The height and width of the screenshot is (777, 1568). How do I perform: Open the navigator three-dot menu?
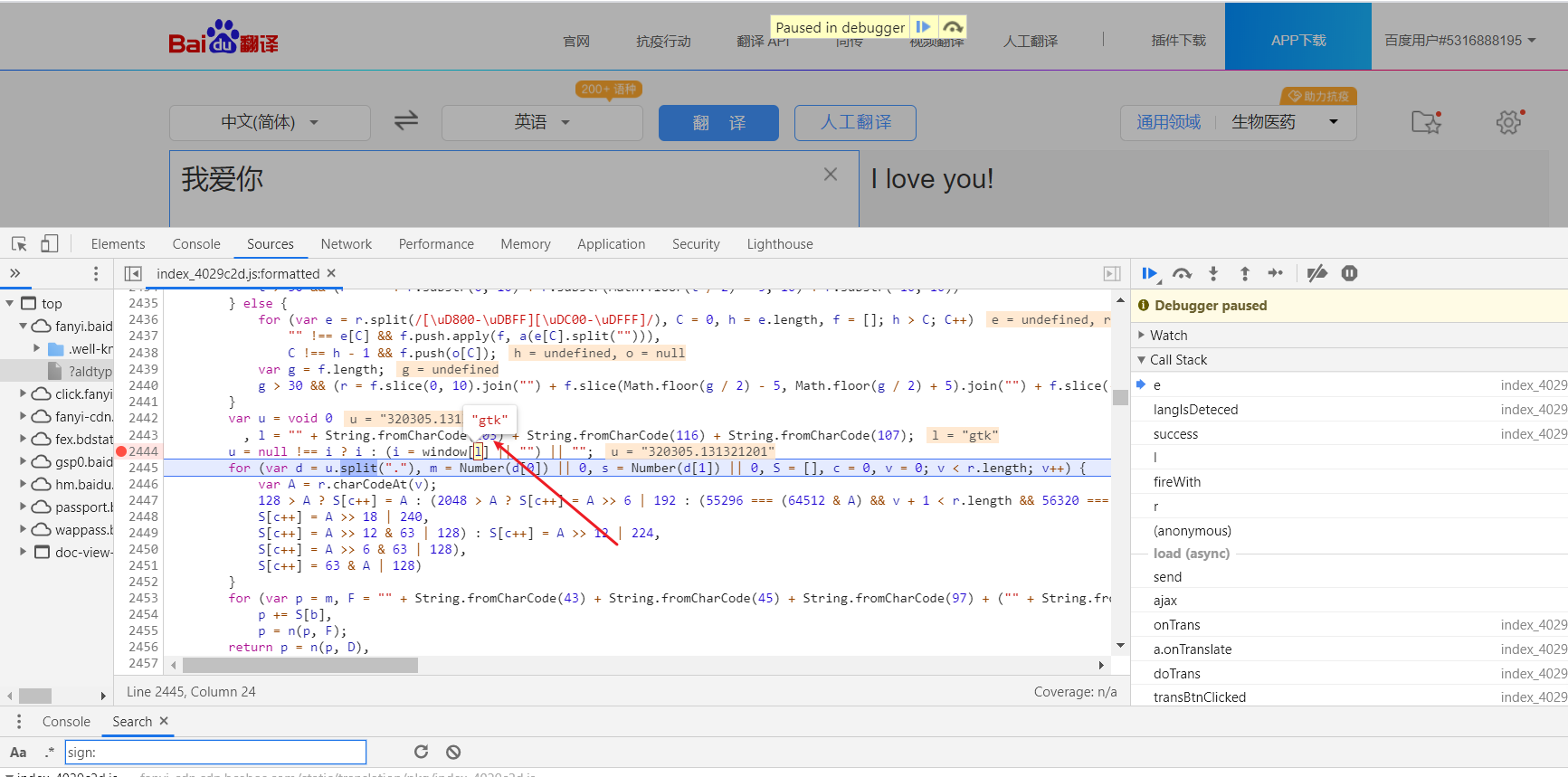[96, 273]
